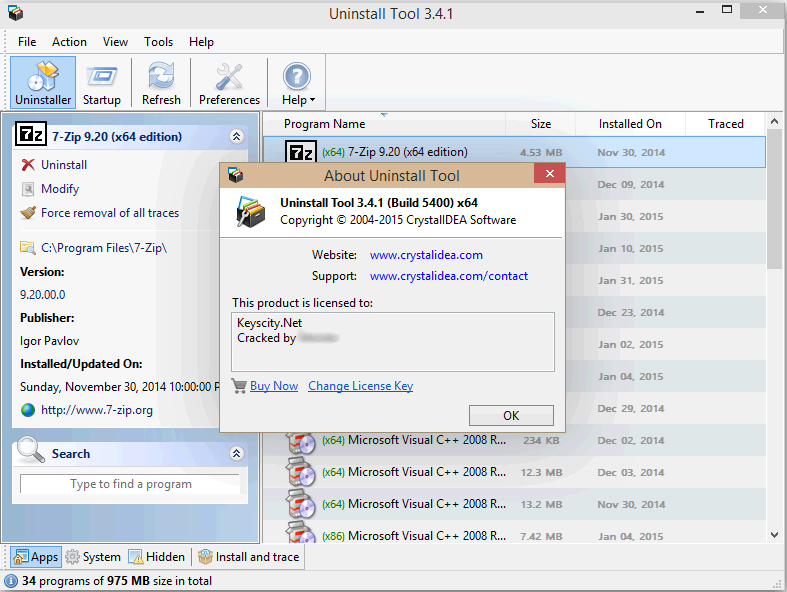Click the search field to find a program

[x=130, y=484]
